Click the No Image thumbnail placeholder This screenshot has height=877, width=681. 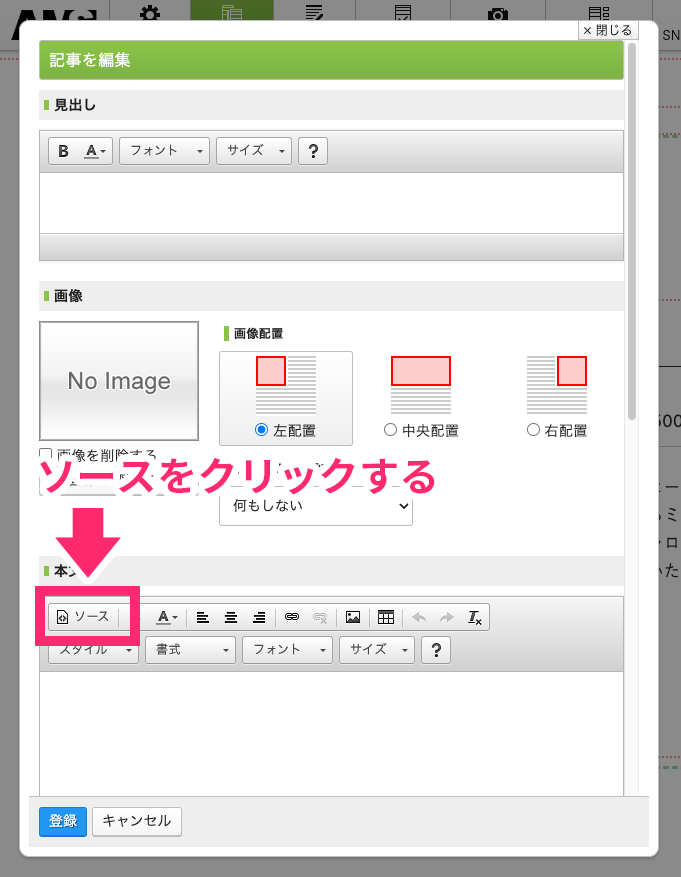point(119,381)
